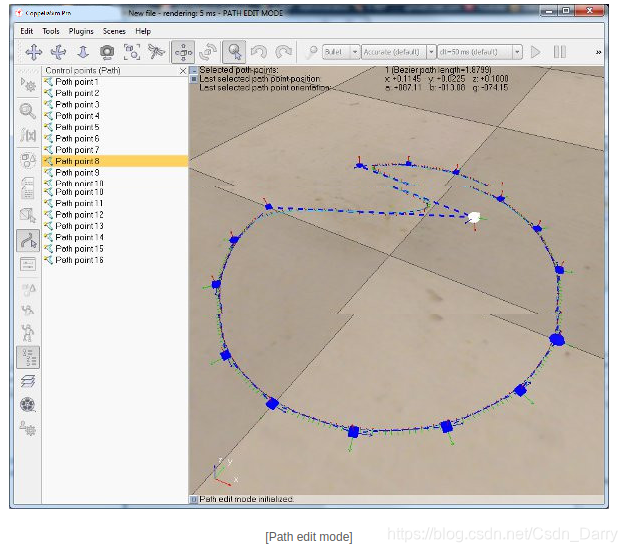627x552 pixels.
Task: Click the magnifier icon beside the Bullet dropdown
Action: pyautogui.click(x=311, y=52)
